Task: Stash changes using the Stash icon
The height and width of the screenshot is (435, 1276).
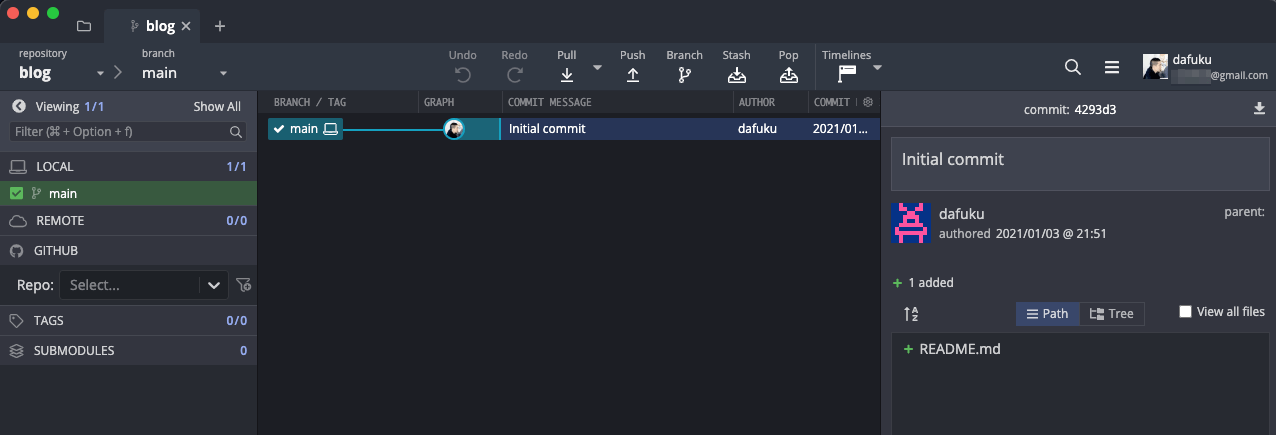Action: 736,74
